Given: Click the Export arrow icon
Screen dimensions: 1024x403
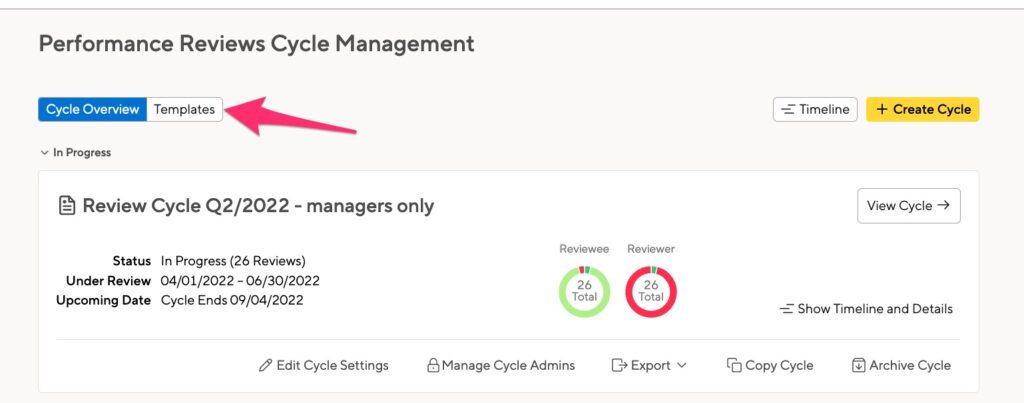Looking at the screenshot, I should pyautogui.click(x=619, y=365).
